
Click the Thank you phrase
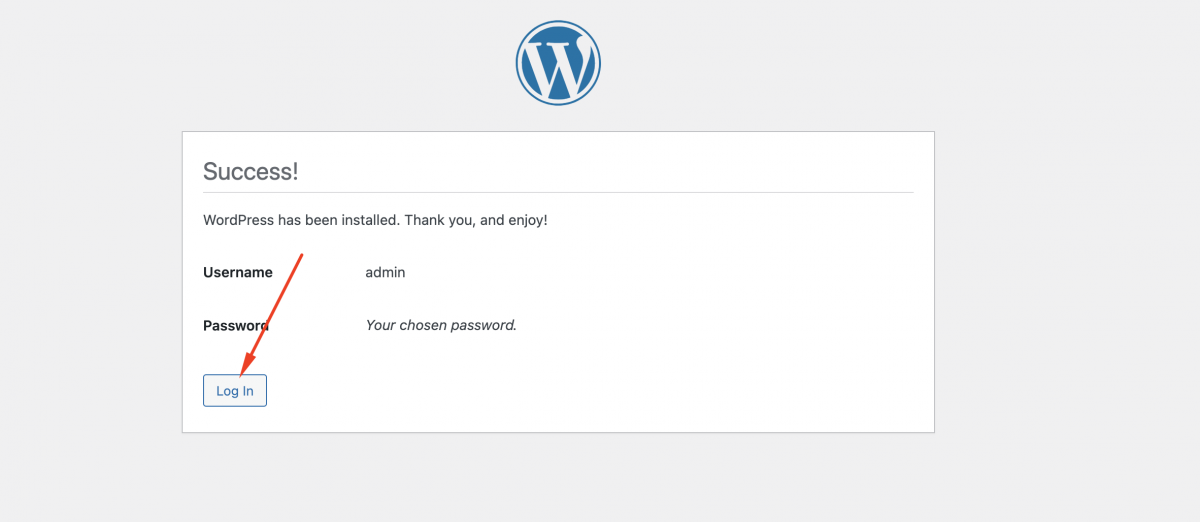click(x=439, y=219)
